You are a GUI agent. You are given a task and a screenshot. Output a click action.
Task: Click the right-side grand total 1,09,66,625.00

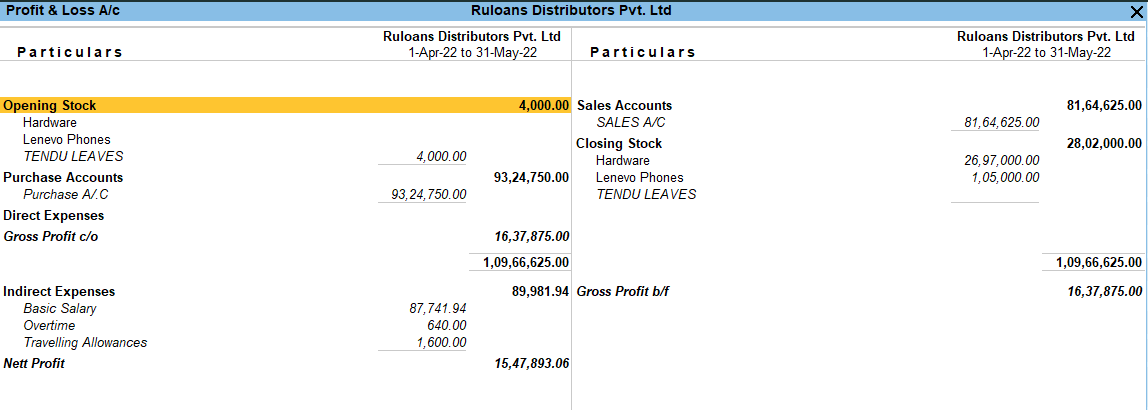coord(1099,262)
